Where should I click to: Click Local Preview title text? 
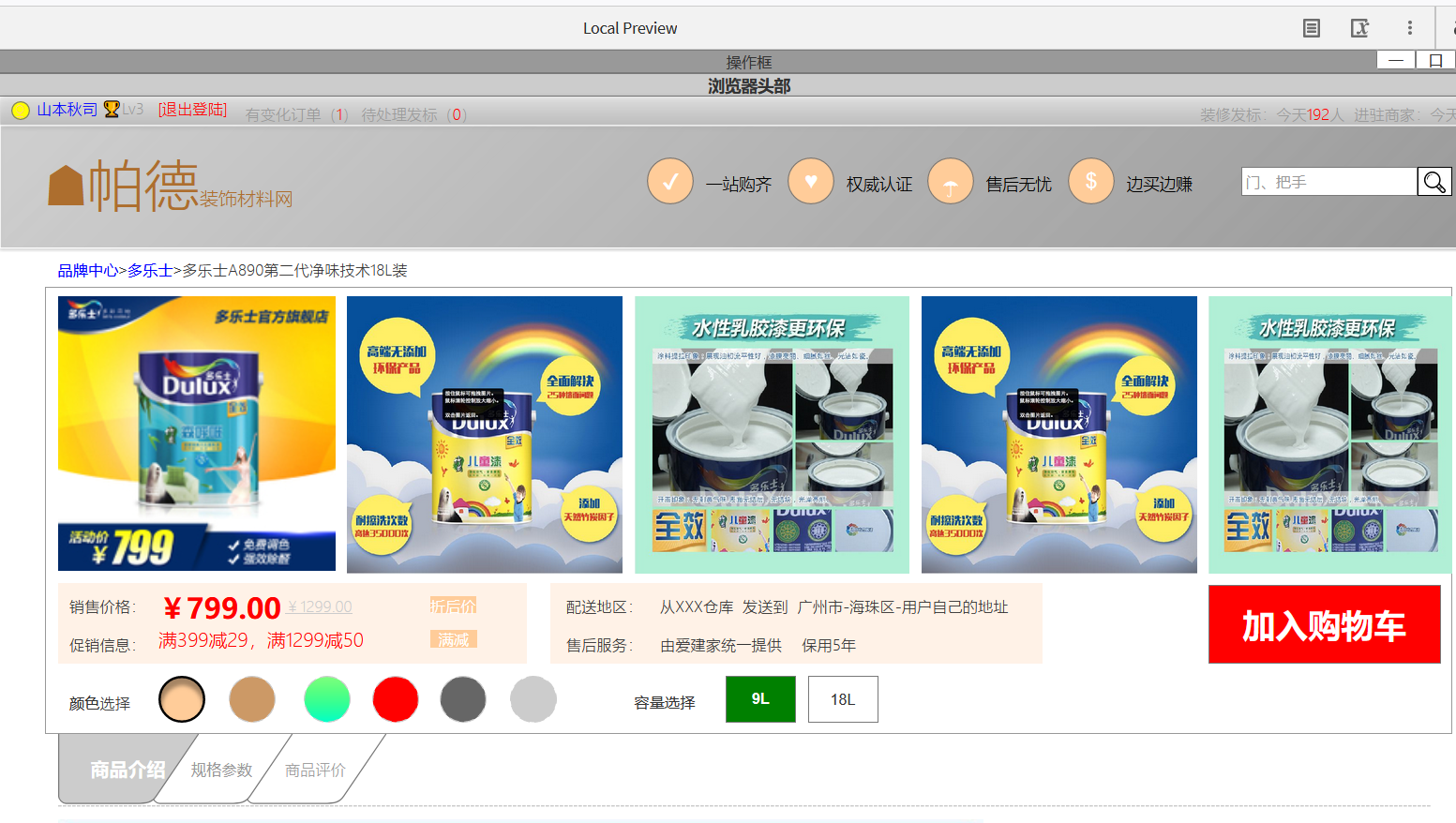coord(630,28)
